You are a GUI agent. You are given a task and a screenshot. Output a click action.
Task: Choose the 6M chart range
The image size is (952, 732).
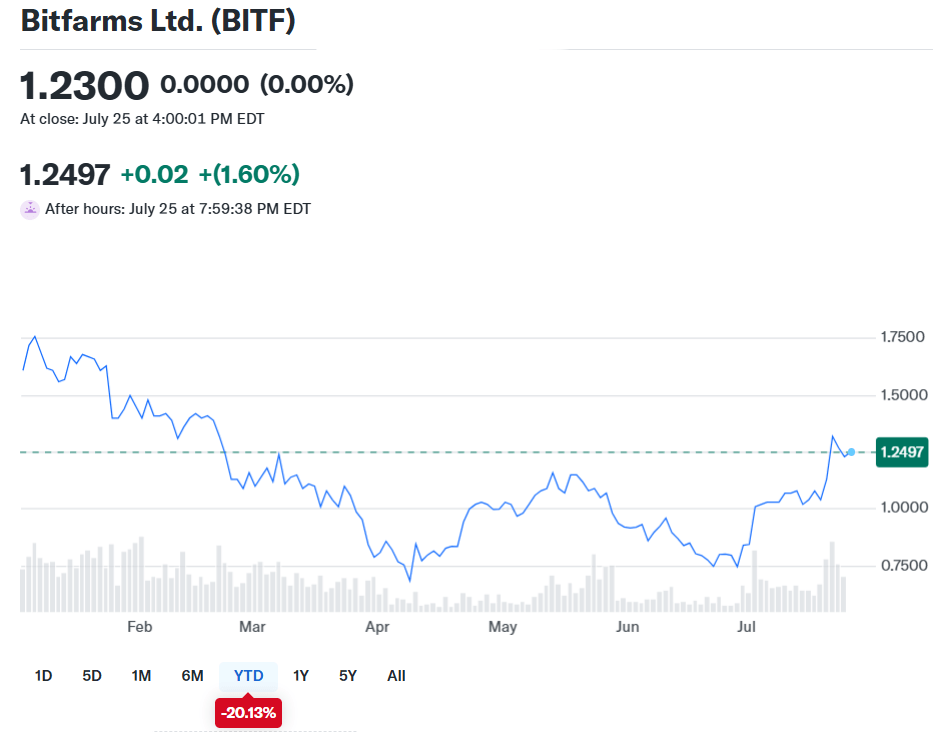(x=192, y=676)
